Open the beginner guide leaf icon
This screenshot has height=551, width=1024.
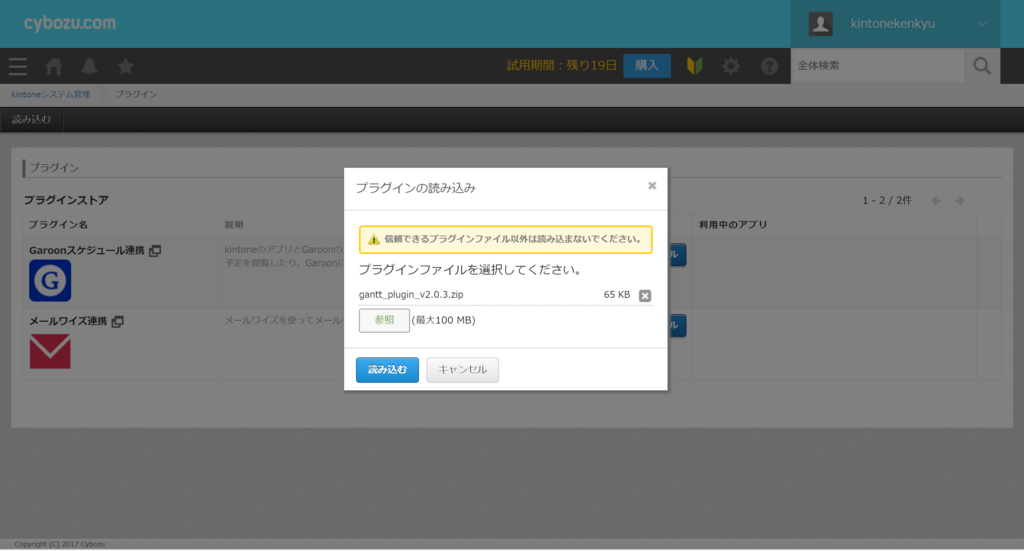pos(695,65)
